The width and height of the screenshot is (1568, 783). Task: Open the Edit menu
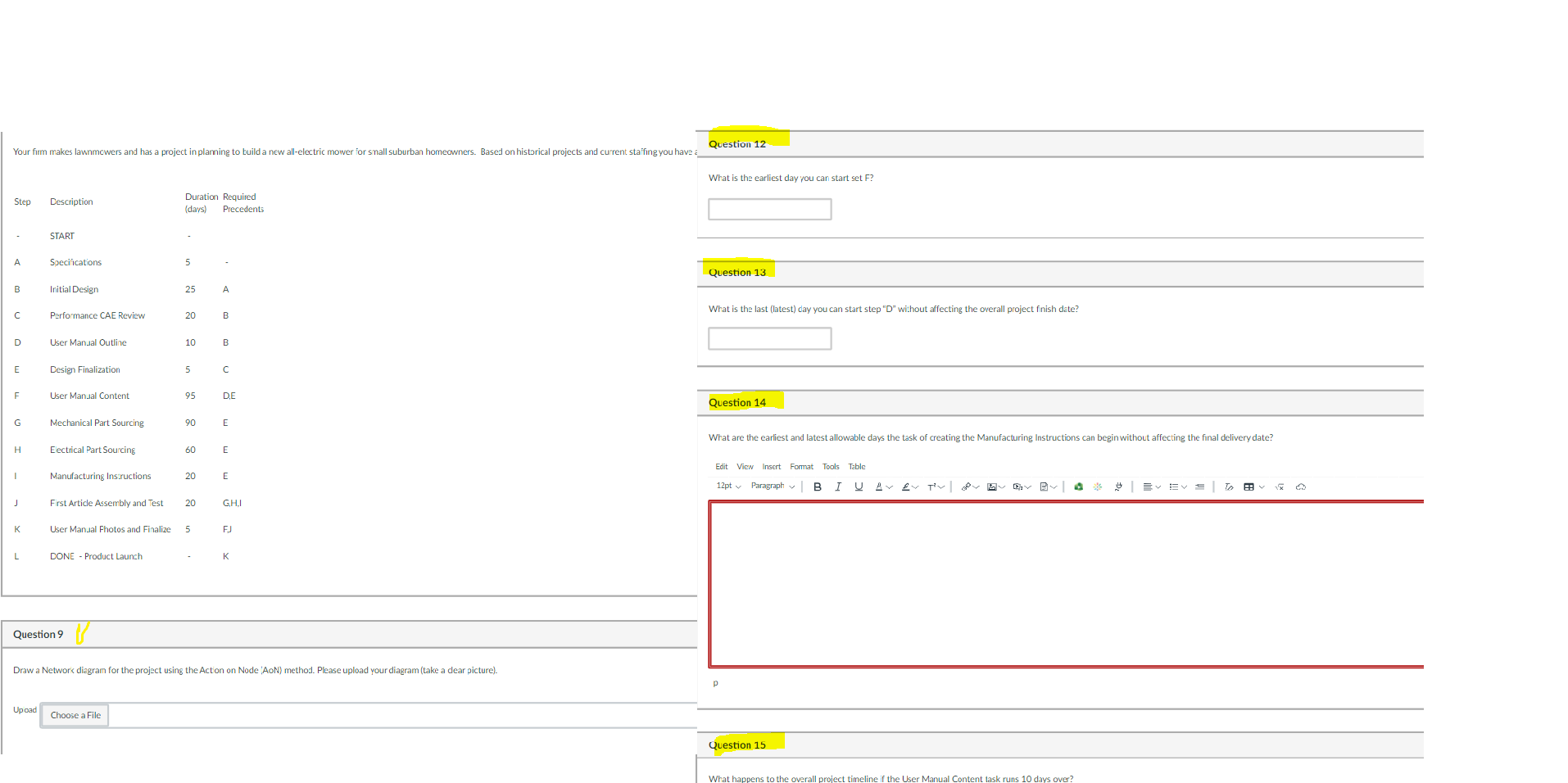point(721,467)
